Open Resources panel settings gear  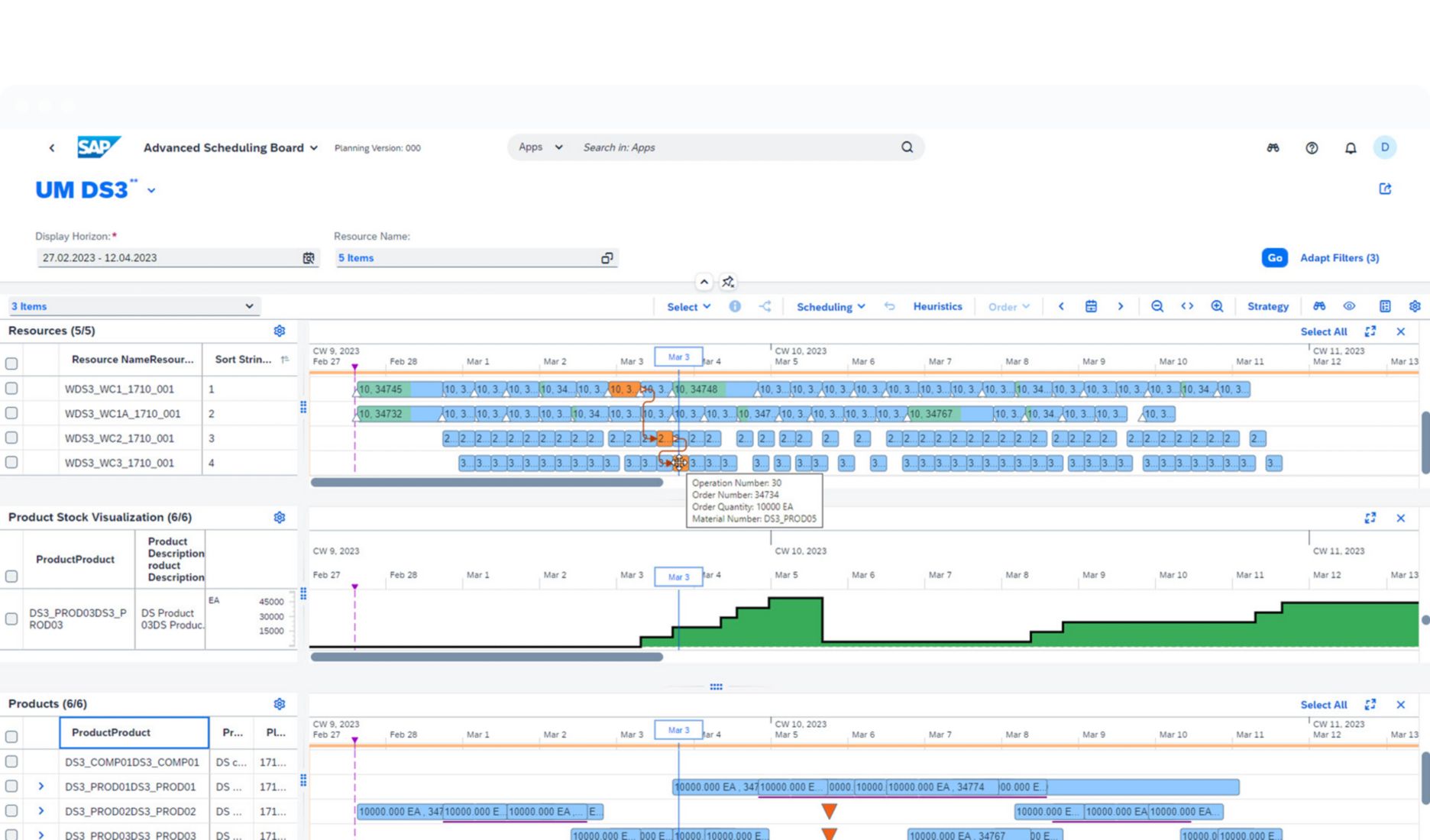point(280,331)
